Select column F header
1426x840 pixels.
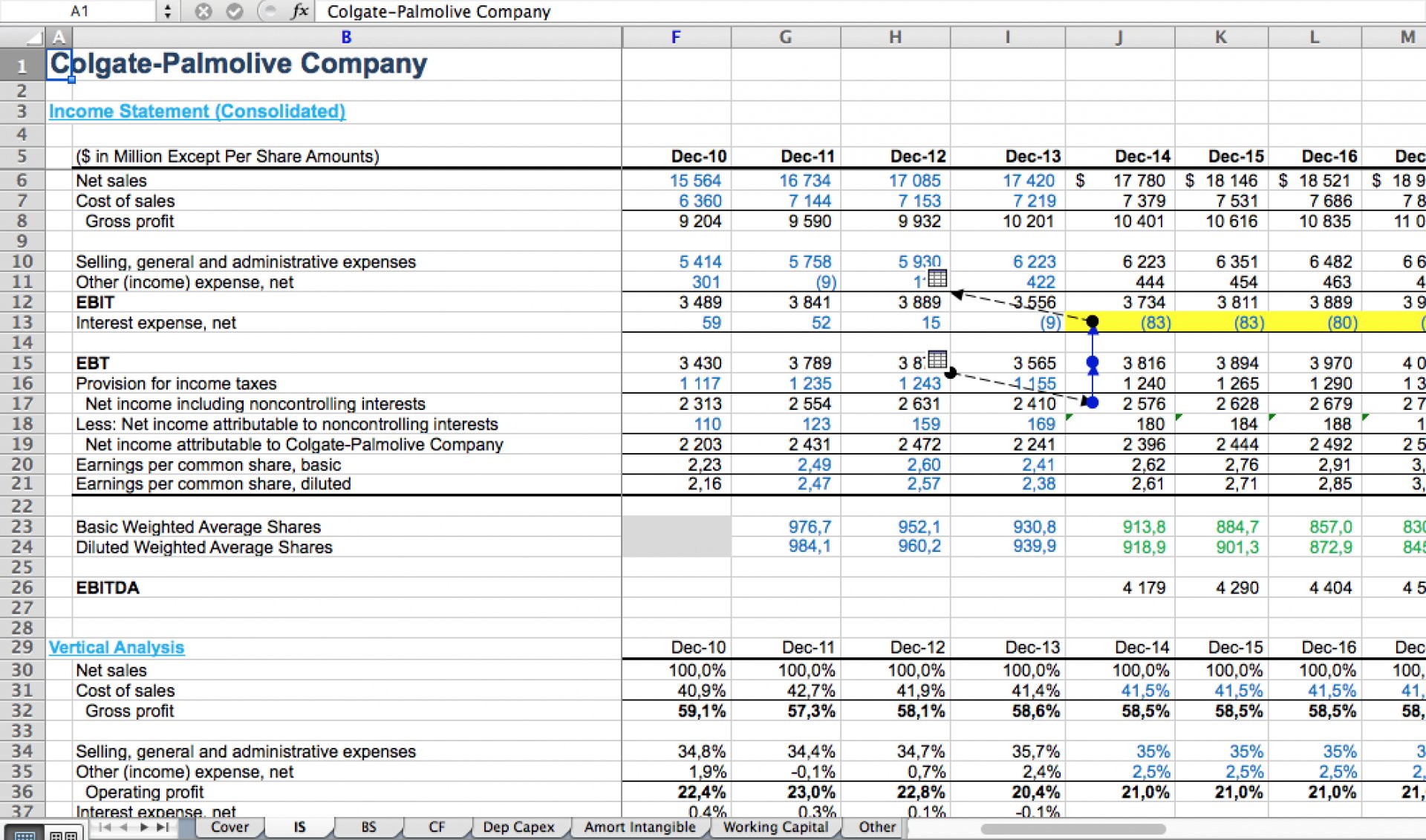click(676, 37)
